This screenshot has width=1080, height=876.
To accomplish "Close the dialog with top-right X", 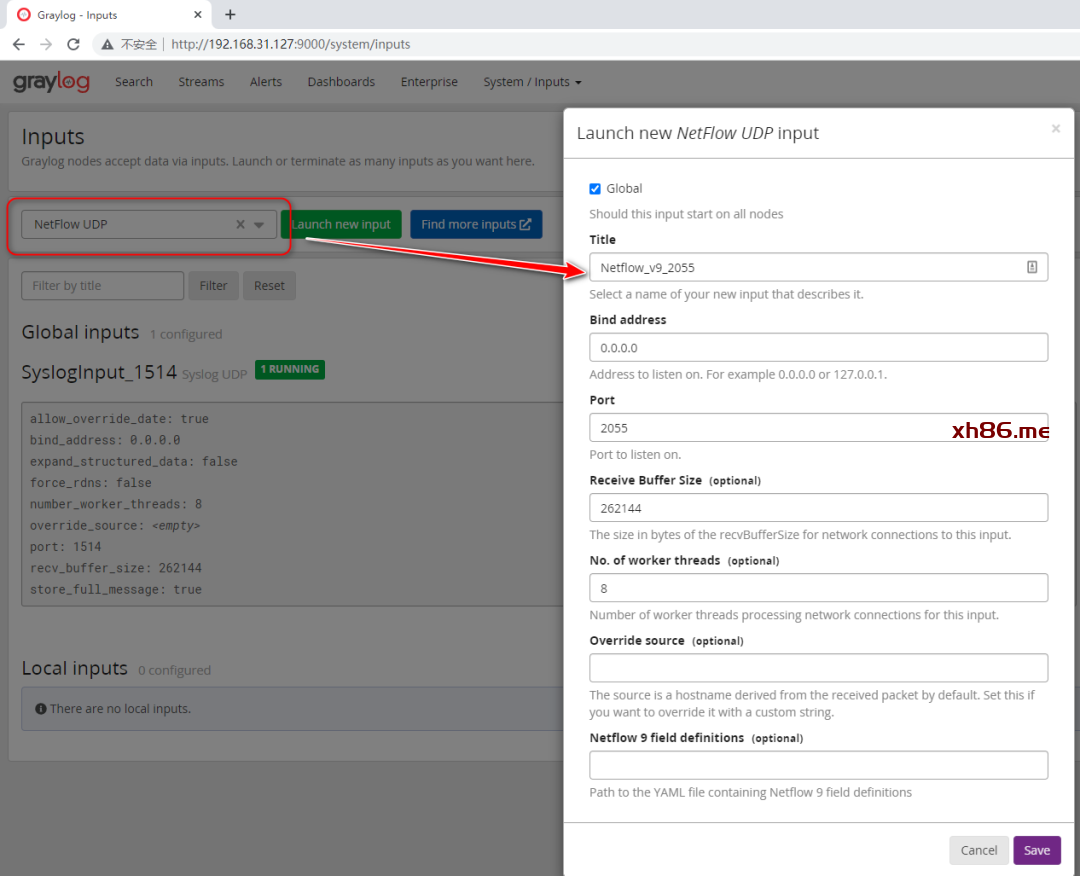I will pyautogui.click(x=1055, y=129).
